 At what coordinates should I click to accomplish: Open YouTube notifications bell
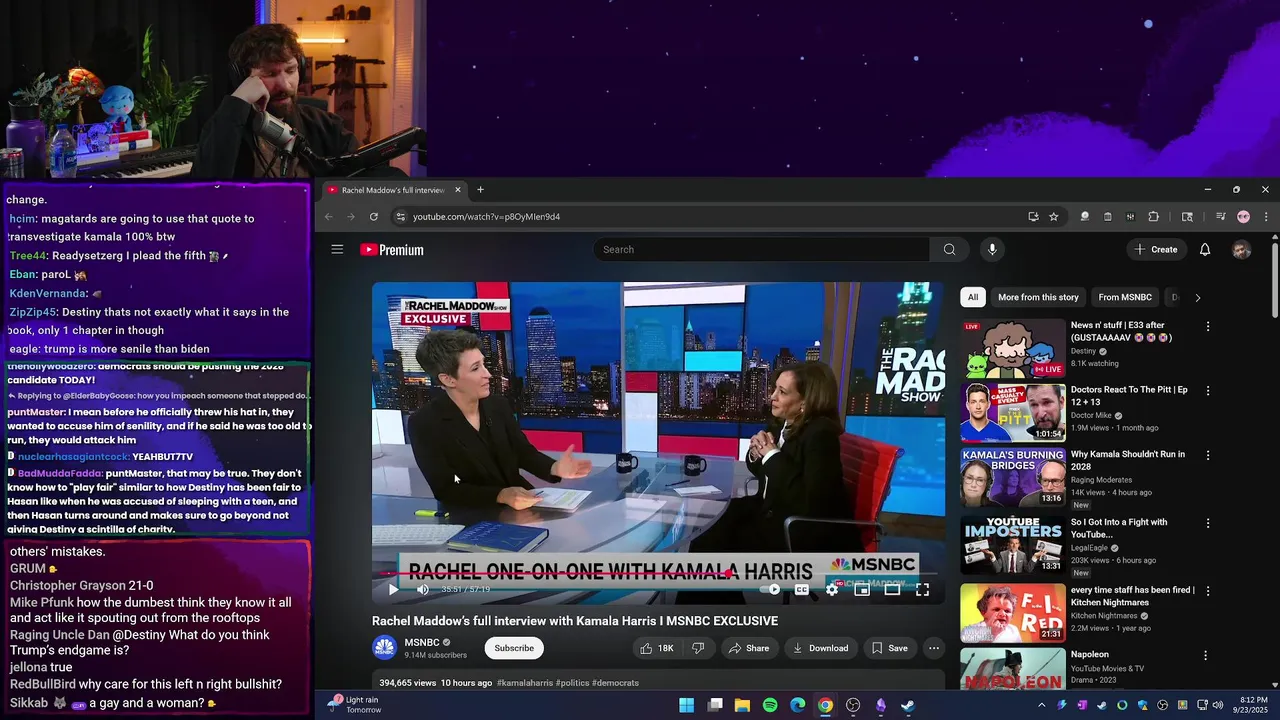pyautogui.click(x=1205, y=249)
